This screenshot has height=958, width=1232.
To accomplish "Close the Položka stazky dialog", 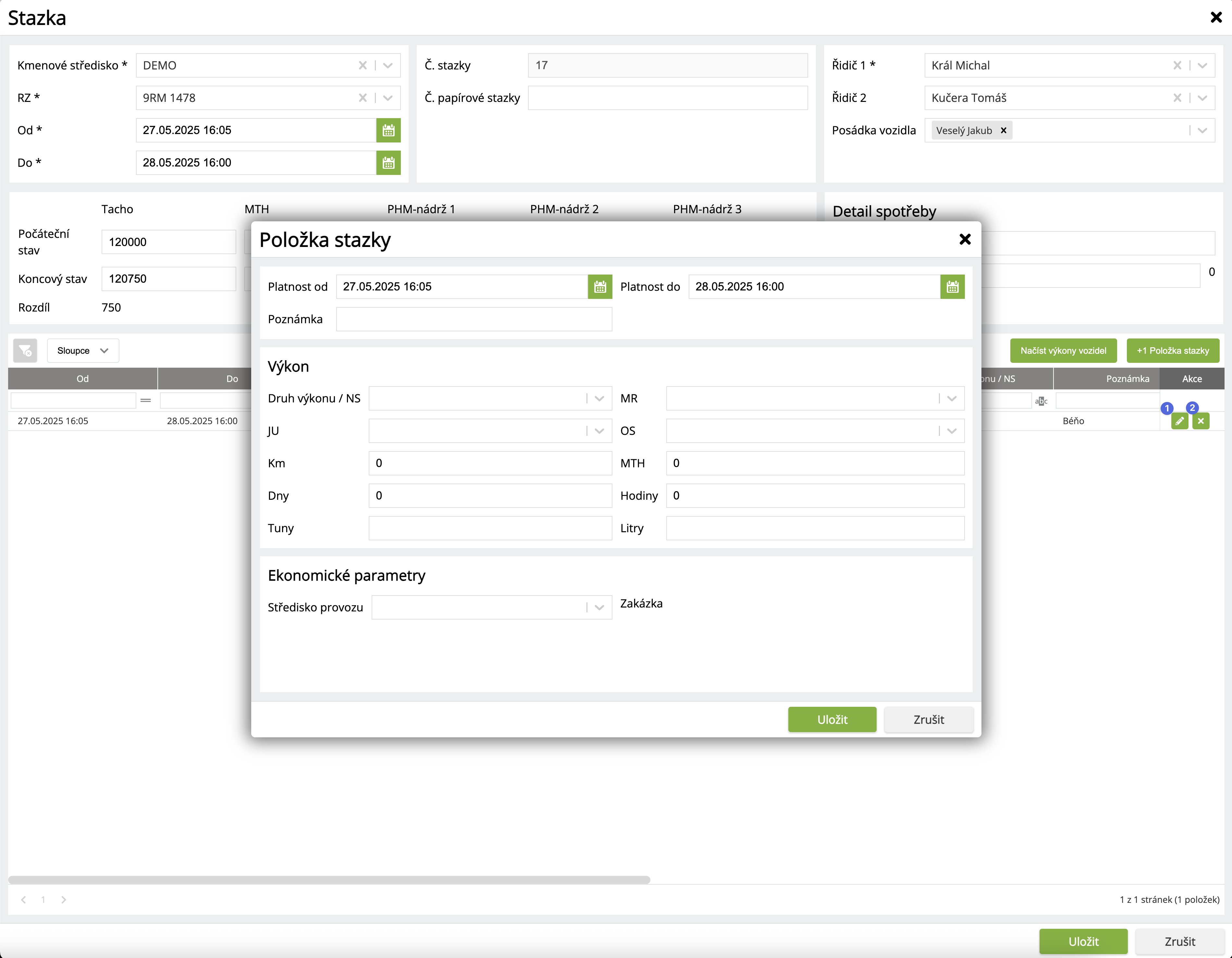I will tap(965, 239).
